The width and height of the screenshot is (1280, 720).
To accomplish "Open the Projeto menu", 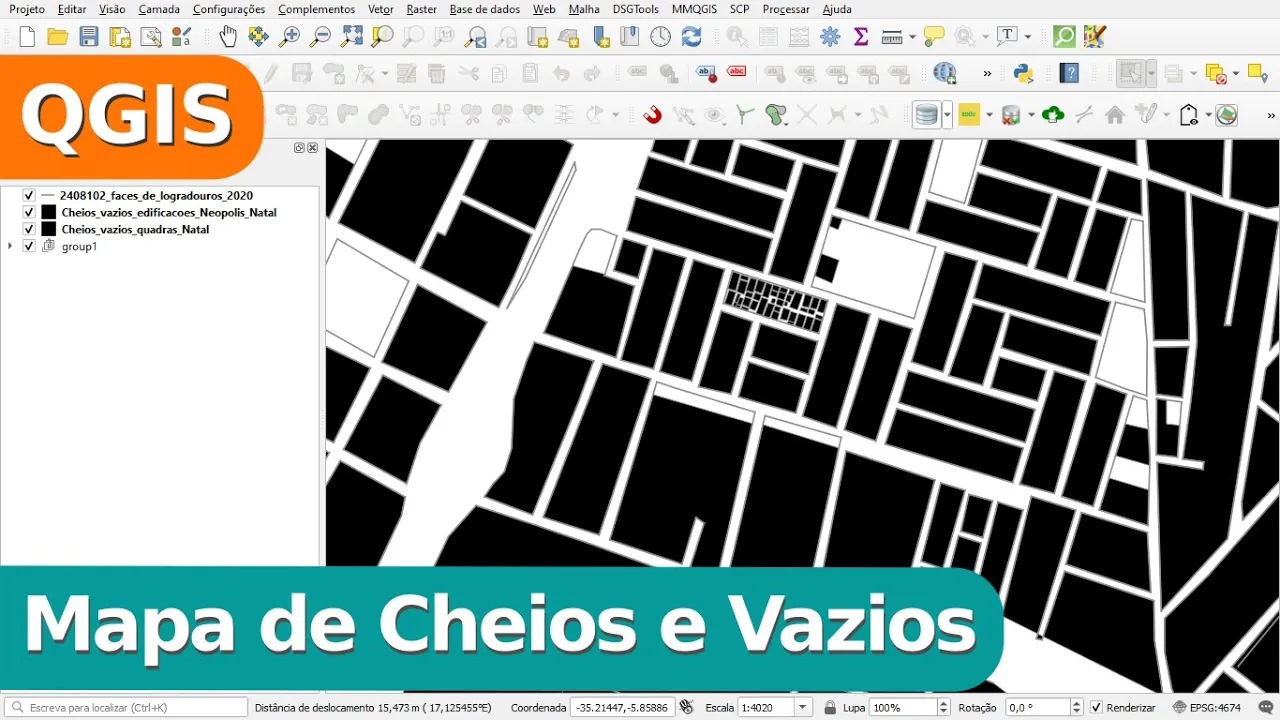I will pos(27,9).
